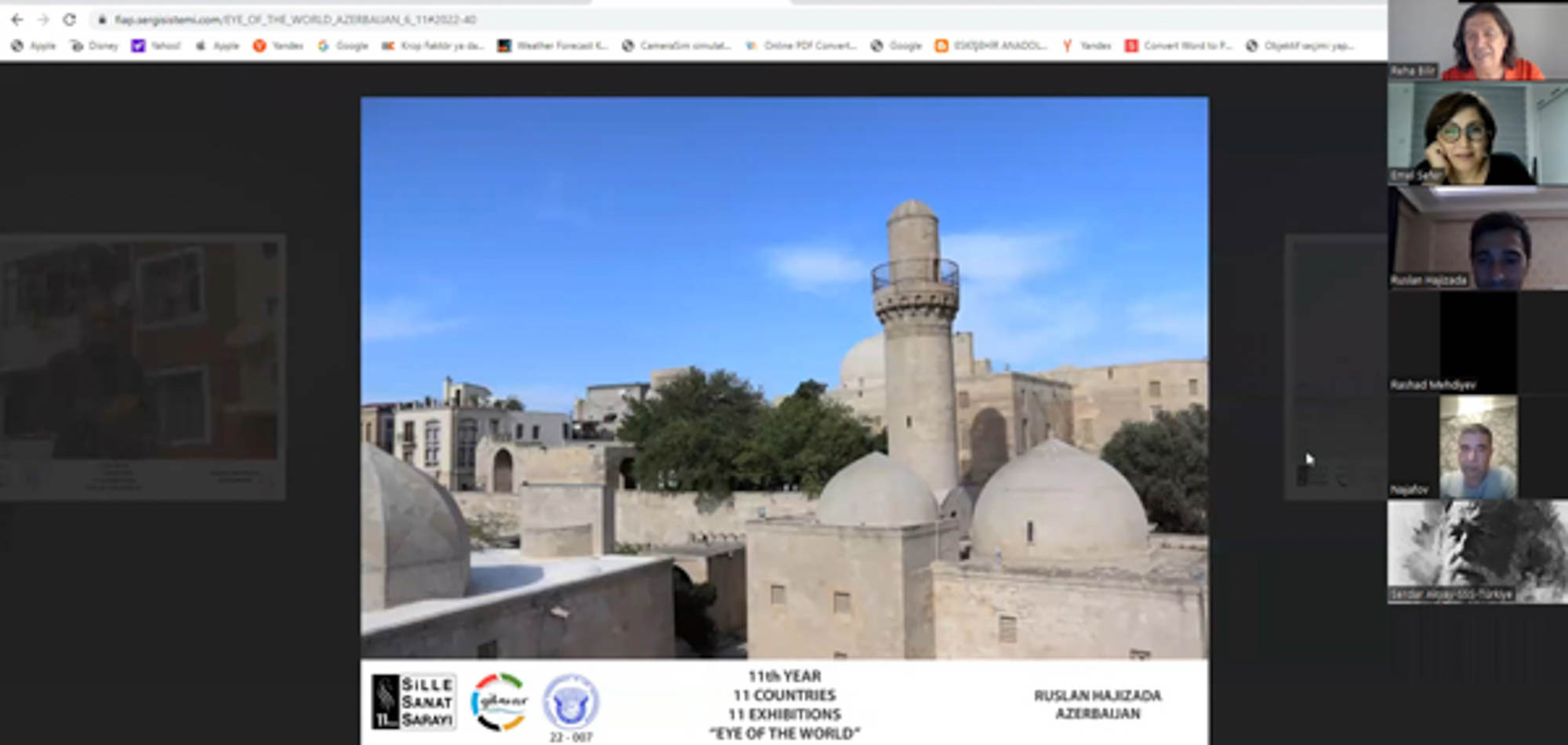
Task: Select the next photo thumbnail on the right
Action: coord(1335,366)
